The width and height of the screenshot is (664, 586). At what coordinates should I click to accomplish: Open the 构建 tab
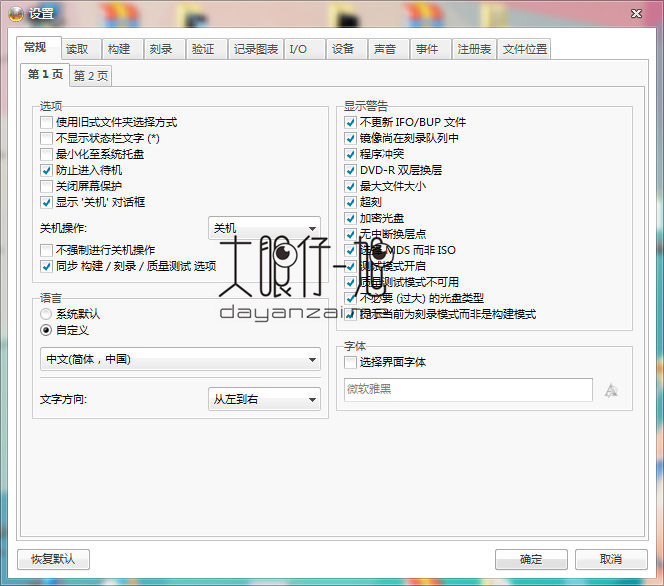pos(123,49)
